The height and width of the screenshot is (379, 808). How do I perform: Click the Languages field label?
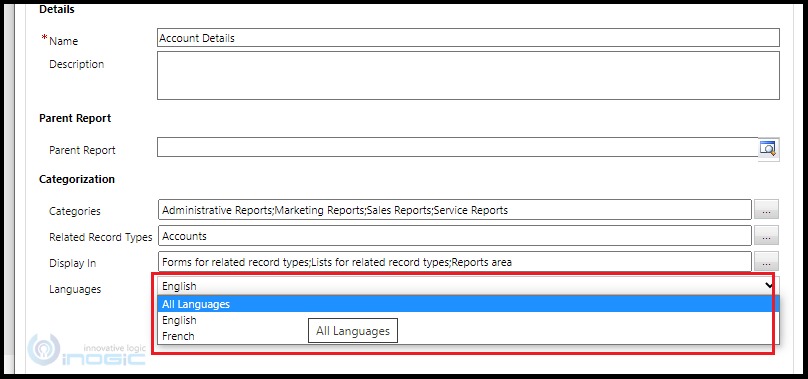(75, 289)
